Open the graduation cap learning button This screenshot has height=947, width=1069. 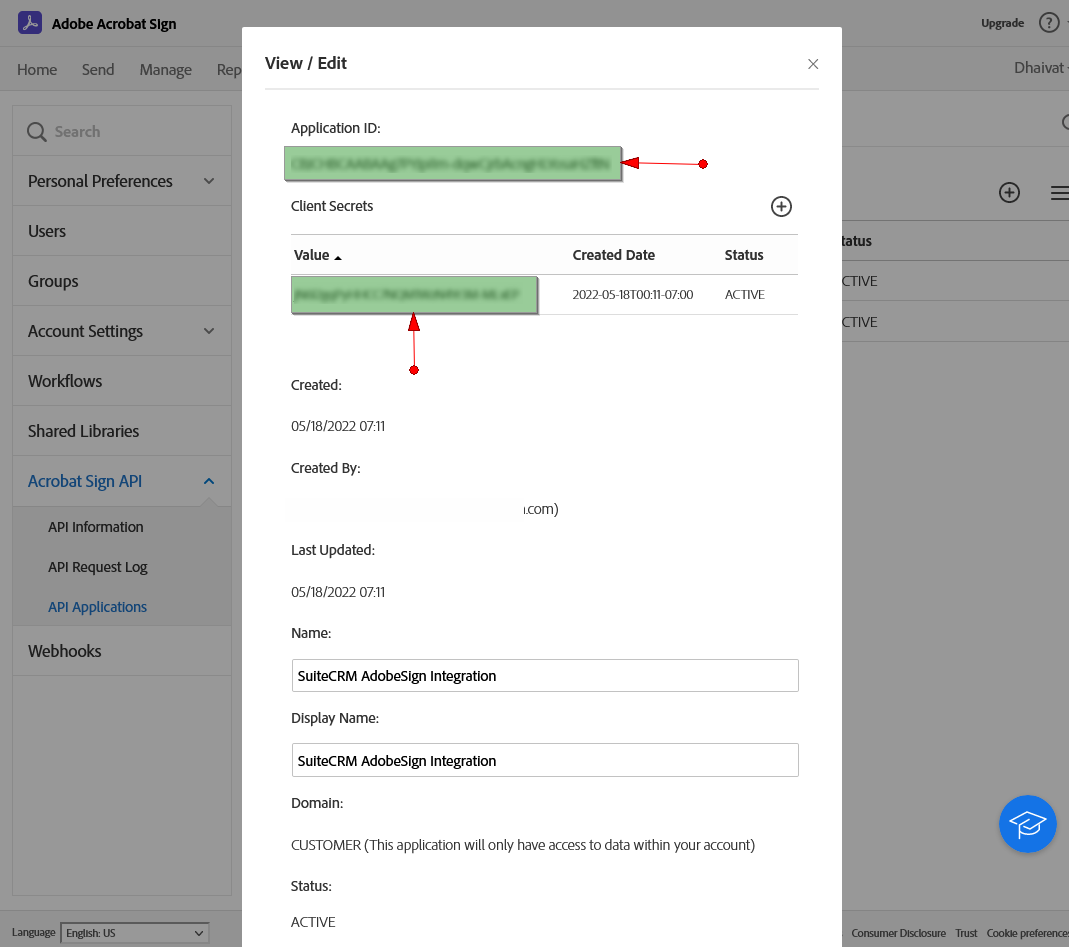(1027, 824)
